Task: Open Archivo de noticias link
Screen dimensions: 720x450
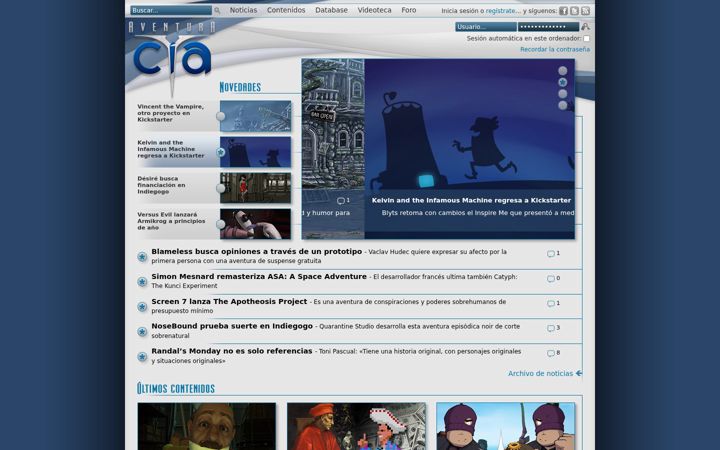Action: (540, 373)
